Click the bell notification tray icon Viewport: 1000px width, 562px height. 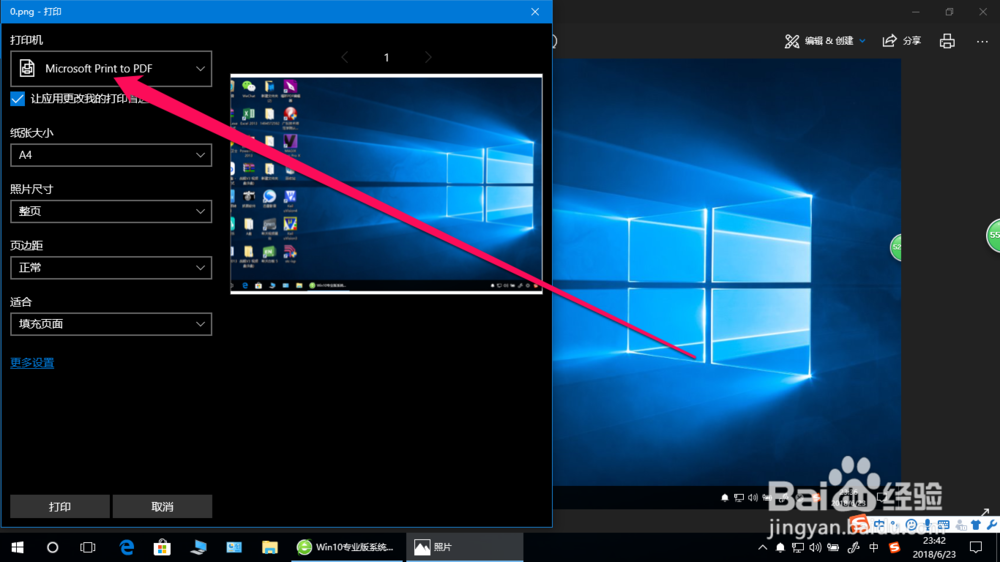pyautogui.click(x=780, y=547)
